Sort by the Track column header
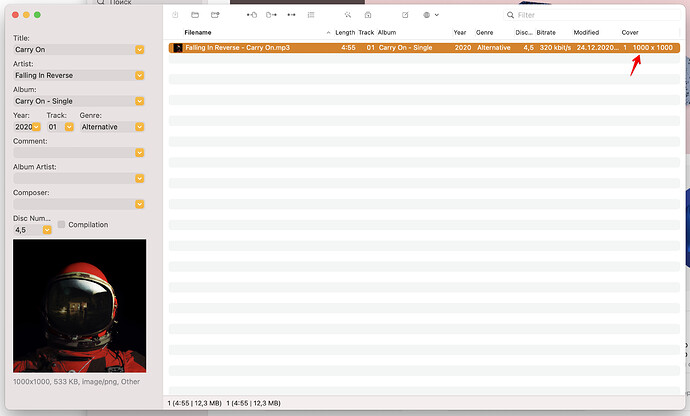 366,33
